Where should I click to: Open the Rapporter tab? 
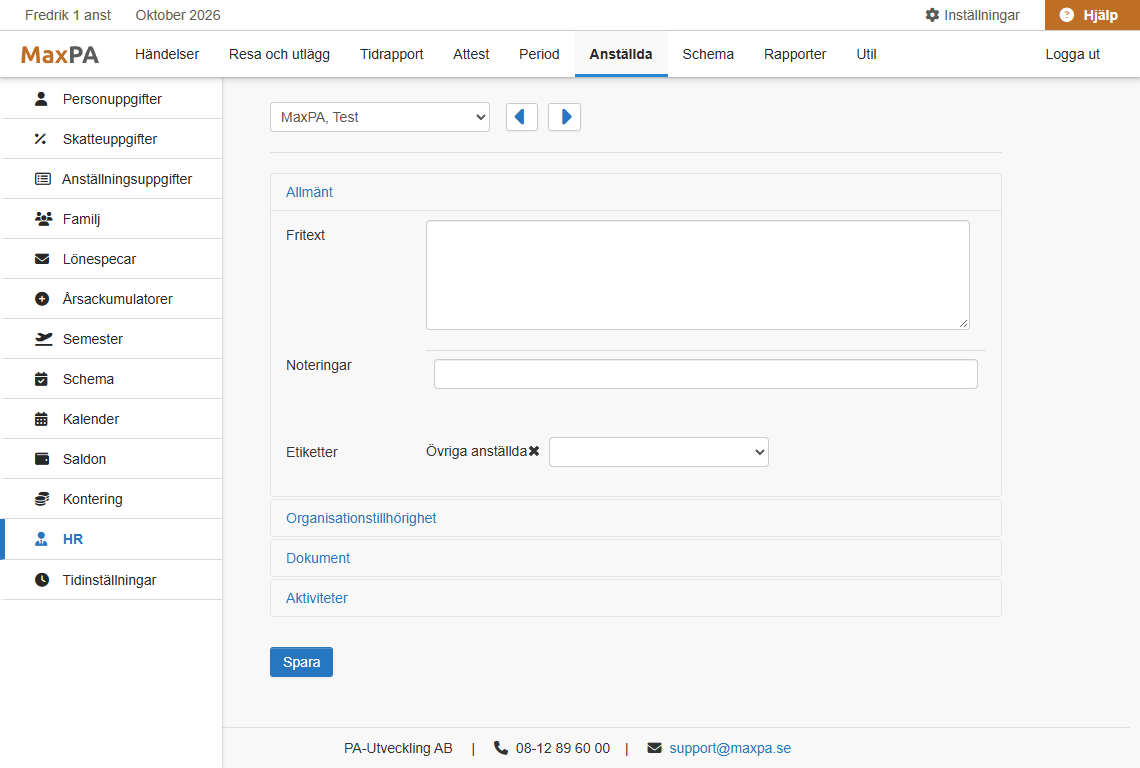point(795,55)
